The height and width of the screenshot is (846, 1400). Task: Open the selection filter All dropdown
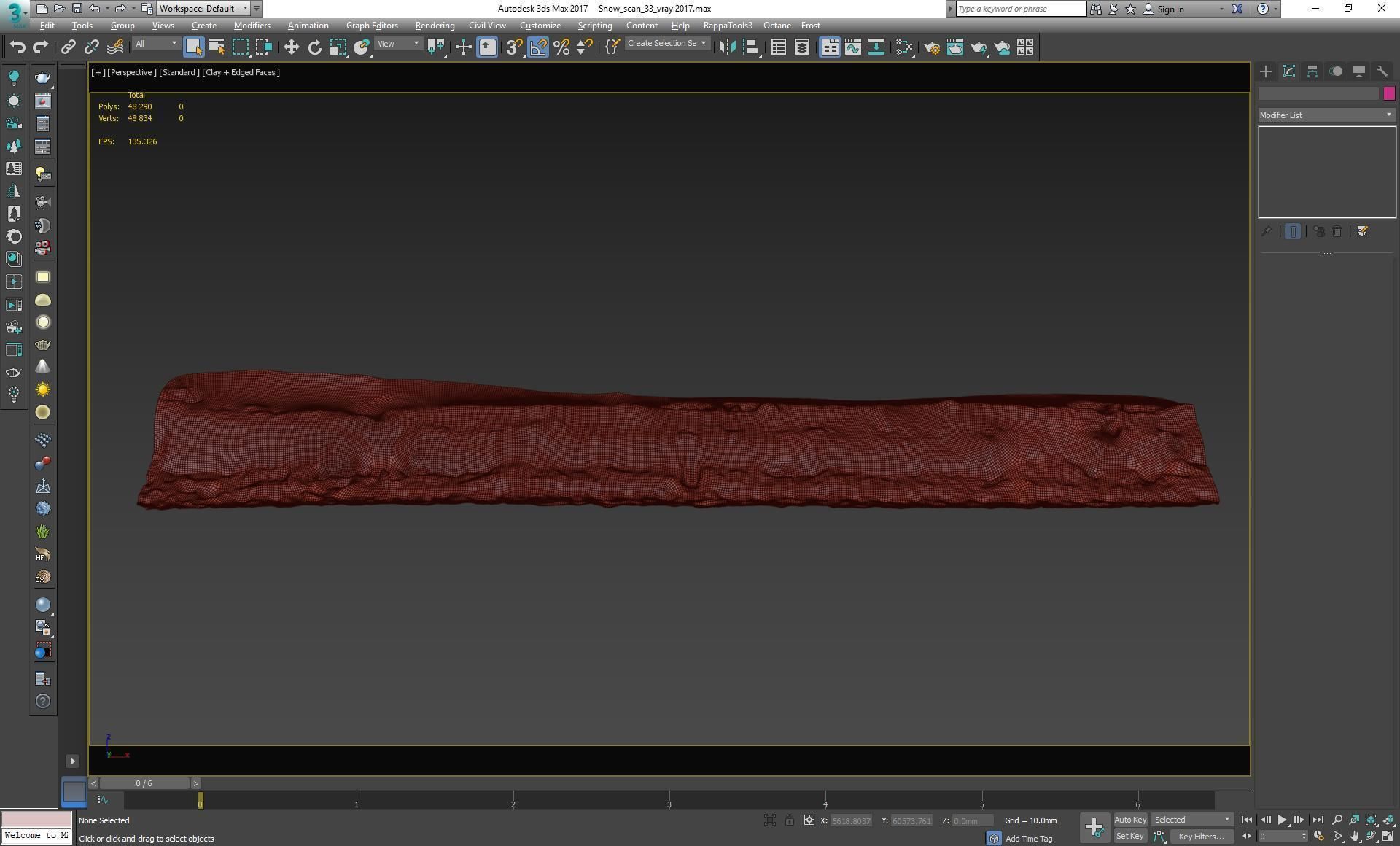coord(155,44)
